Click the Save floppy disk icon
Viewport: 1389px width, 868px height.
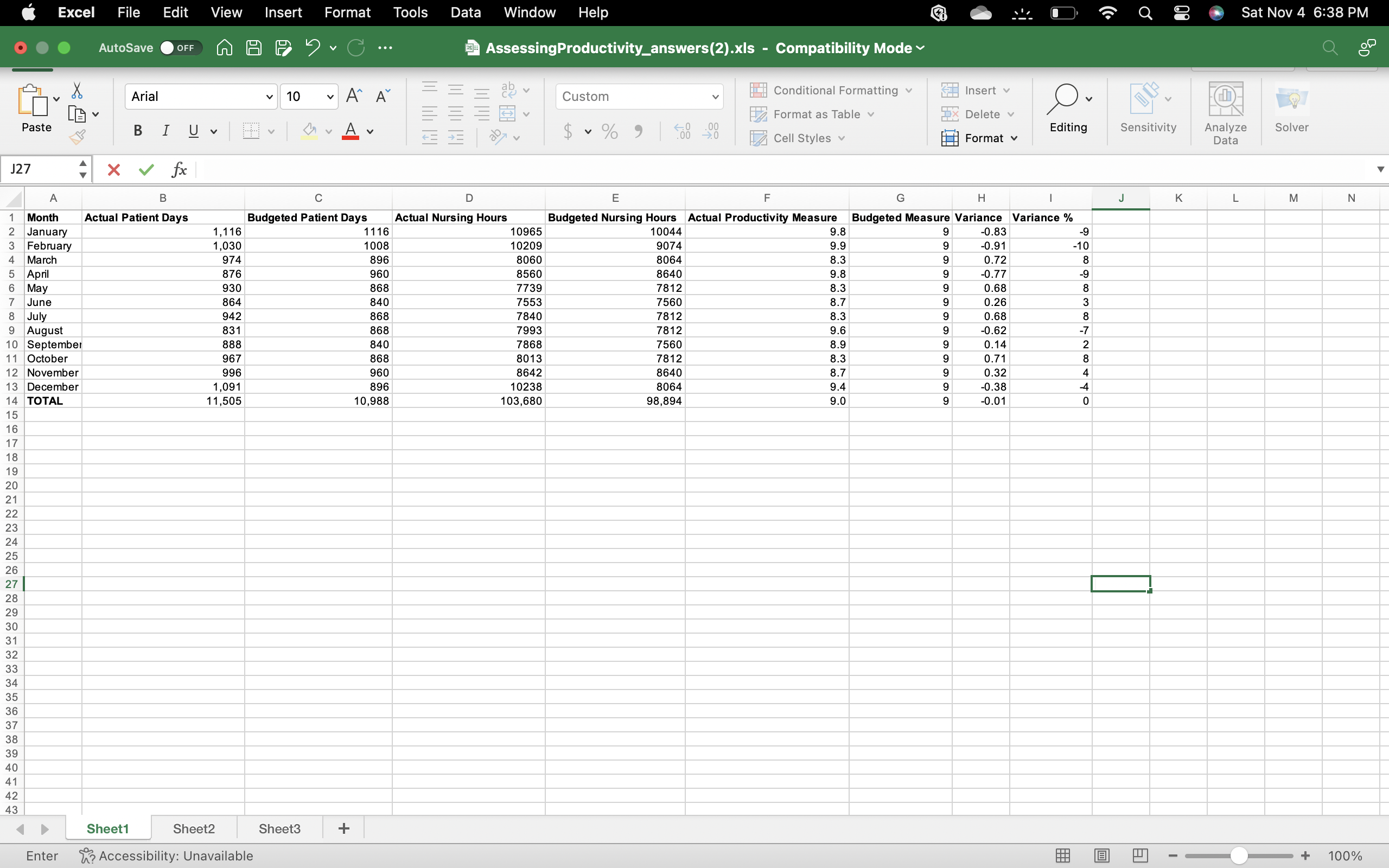pyautogui.click(x=254, y=48)
